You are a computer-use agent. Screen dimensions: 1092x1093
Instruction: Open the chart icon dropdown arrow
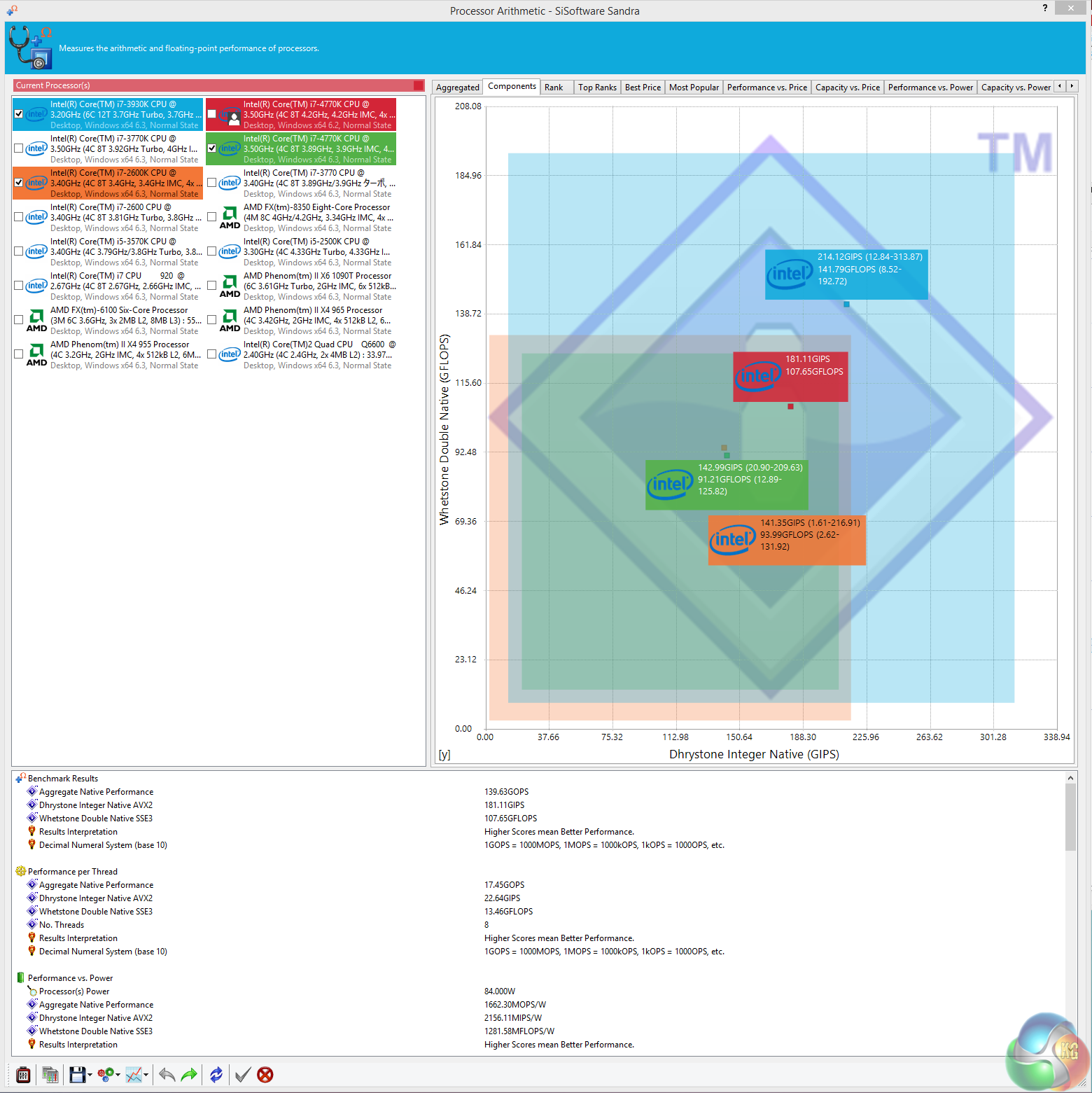coord(146,1075)
